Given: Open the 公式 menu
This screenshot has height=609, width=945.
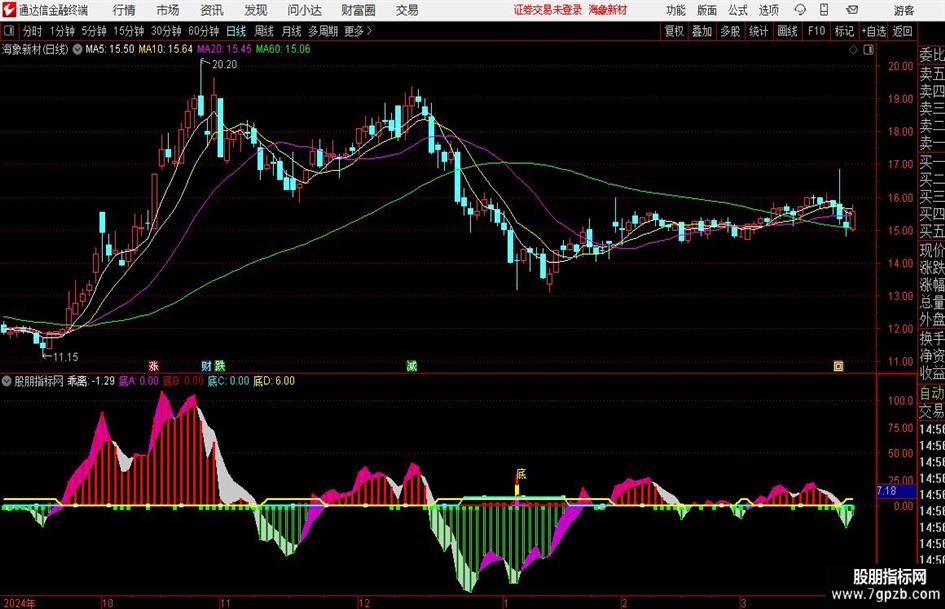Looking at the screenshot, I should 738,10.
